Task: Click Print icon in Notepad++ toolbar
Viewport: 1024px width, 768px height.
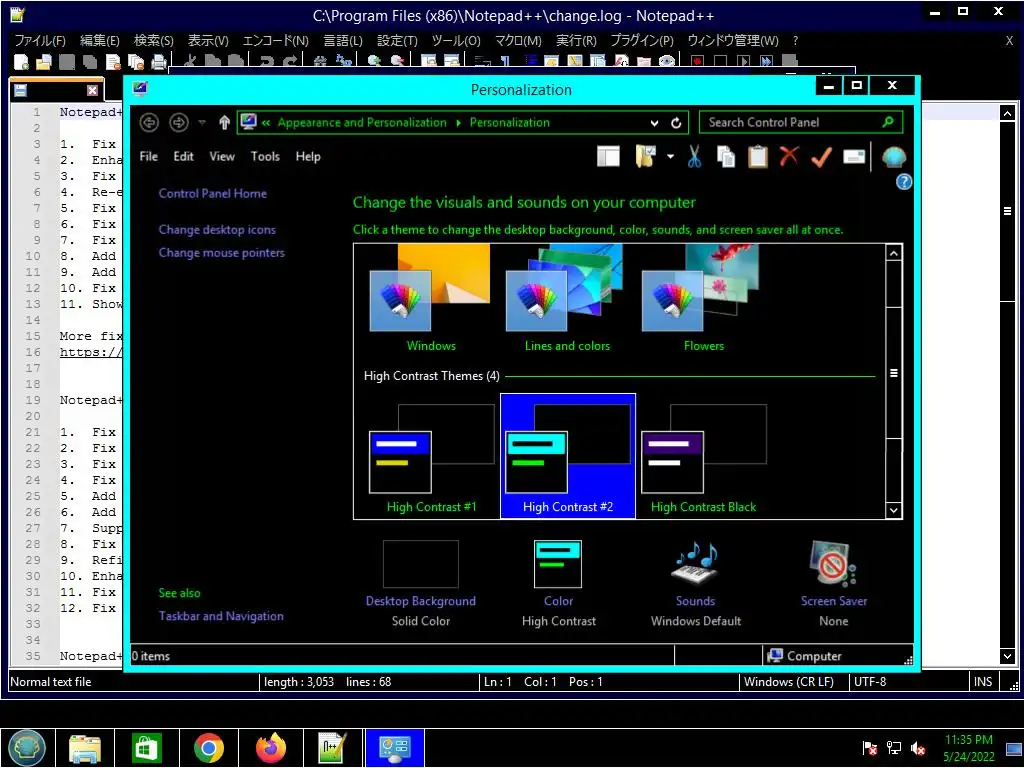Action: (159, 62)
